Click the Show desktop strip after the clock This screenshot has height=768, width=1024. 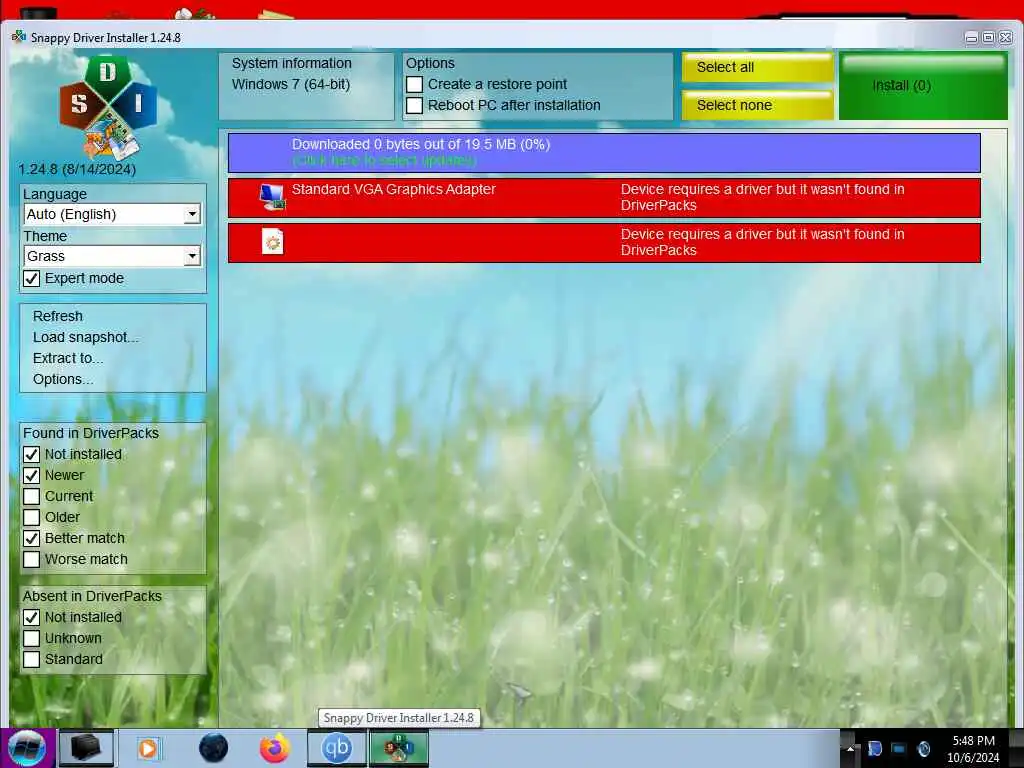(1016, 748)
